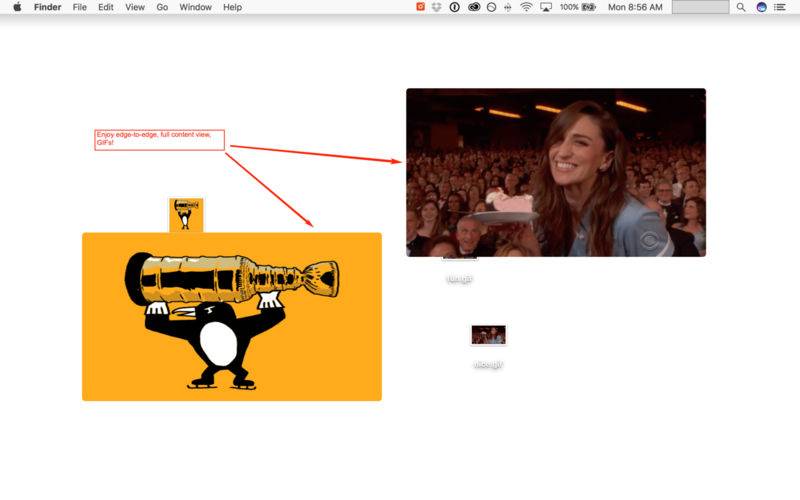800x500 pixels.
Task: Open the AirPlay display menu
Action: pos(546,7)
